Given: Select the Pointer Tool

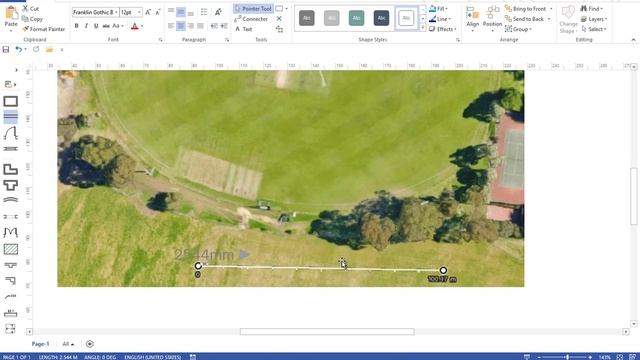Looking at the screenshot, I should [x=253, y=9].
